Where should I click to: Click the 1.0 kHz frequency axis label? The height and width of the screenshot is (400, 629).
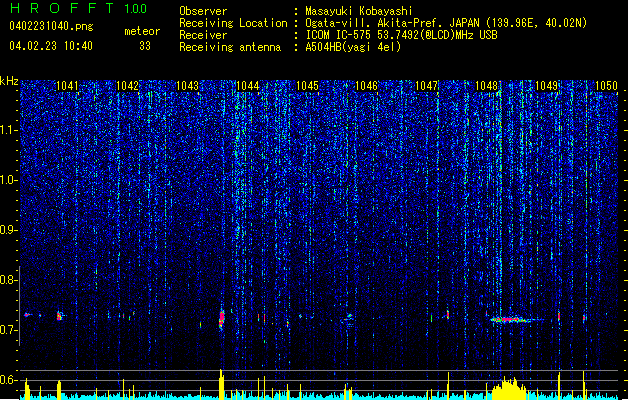pos(9,180)
